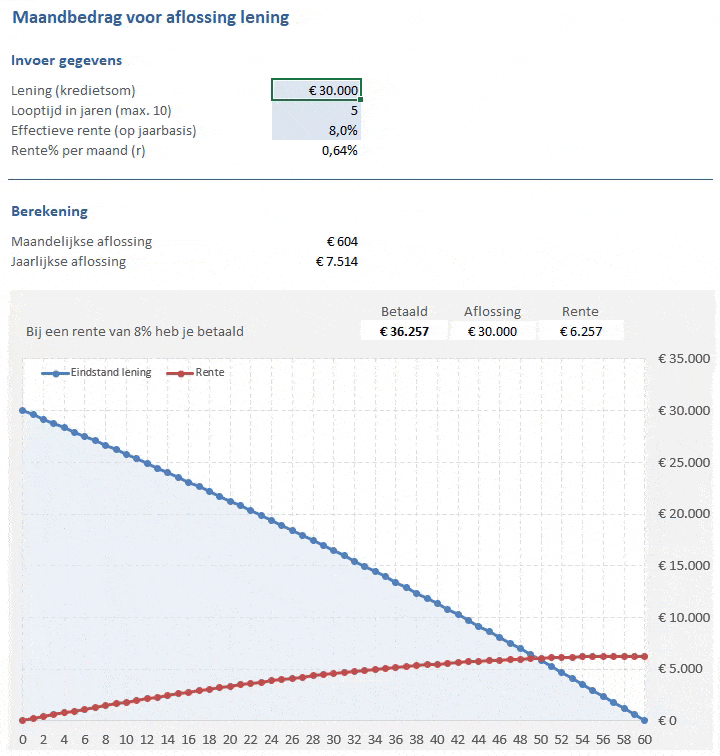Click the Looptijd in jaren (max. 10) label
720x756 pixels.
(x=91, y=110)
